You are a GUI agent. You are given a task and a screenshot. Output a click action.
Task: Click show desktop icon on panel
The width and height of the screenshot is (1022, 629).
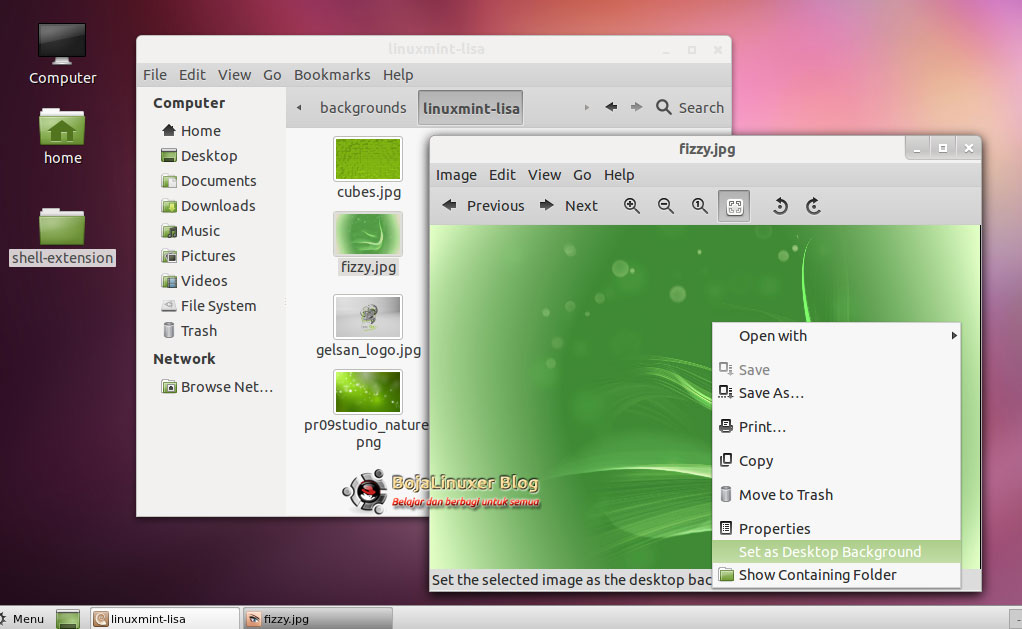click(x=68, y=619)
